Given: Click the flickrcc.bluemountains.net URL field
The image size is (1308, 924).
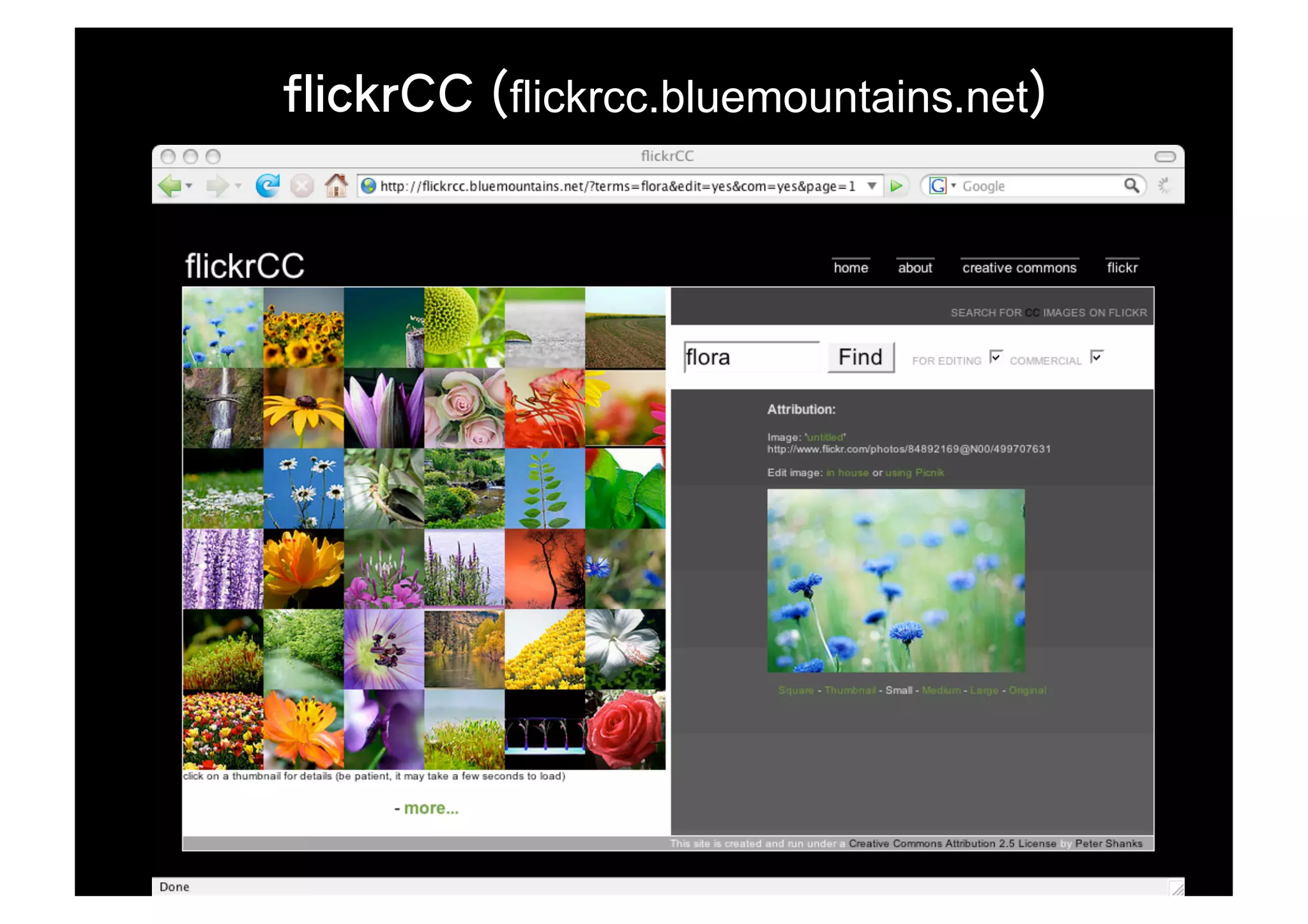Looking at the screenshot, I should coord(618,186).
